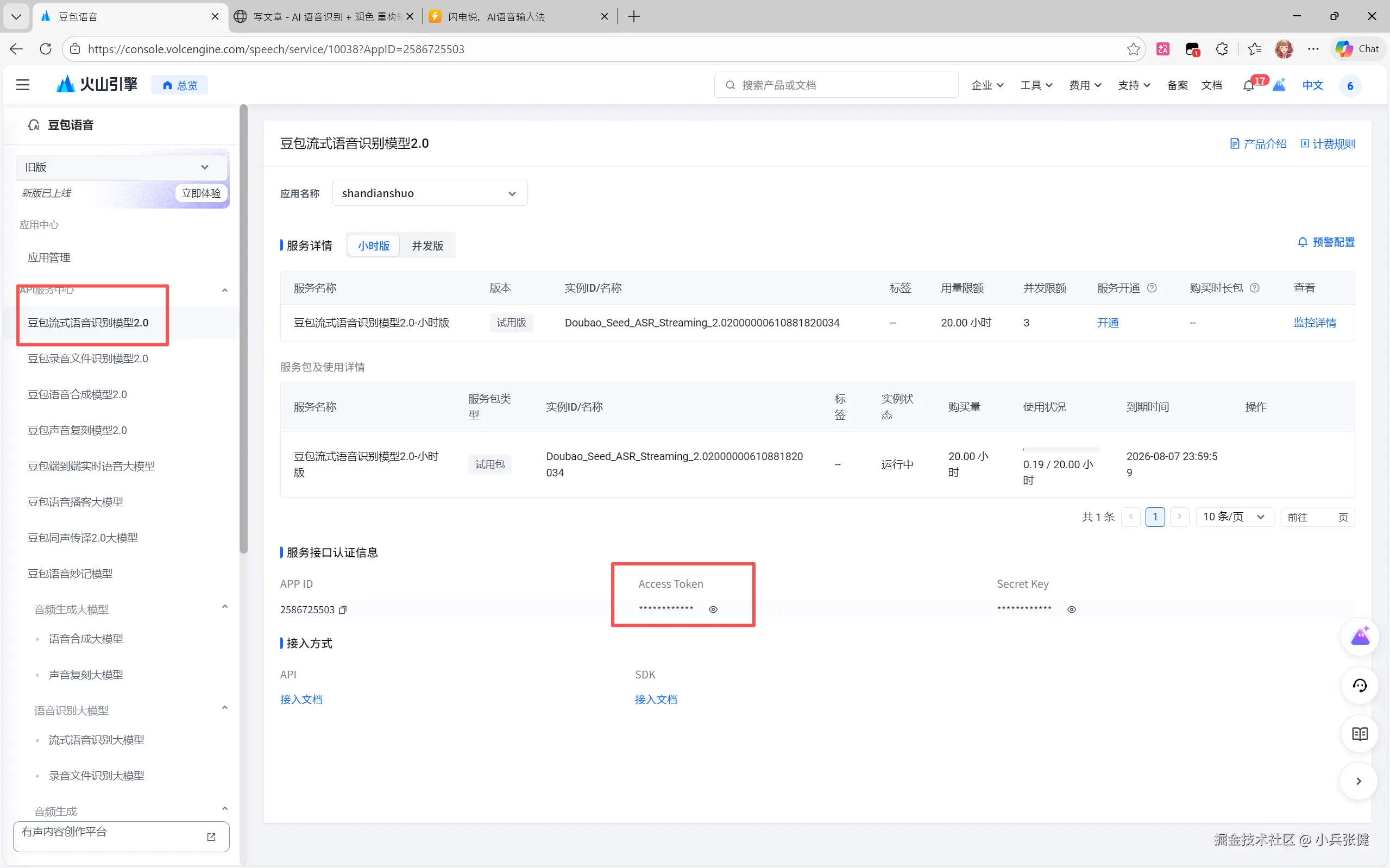1390x868 pixels.
Task: Expand the 旧版 version selector
Action: [121, 167]
